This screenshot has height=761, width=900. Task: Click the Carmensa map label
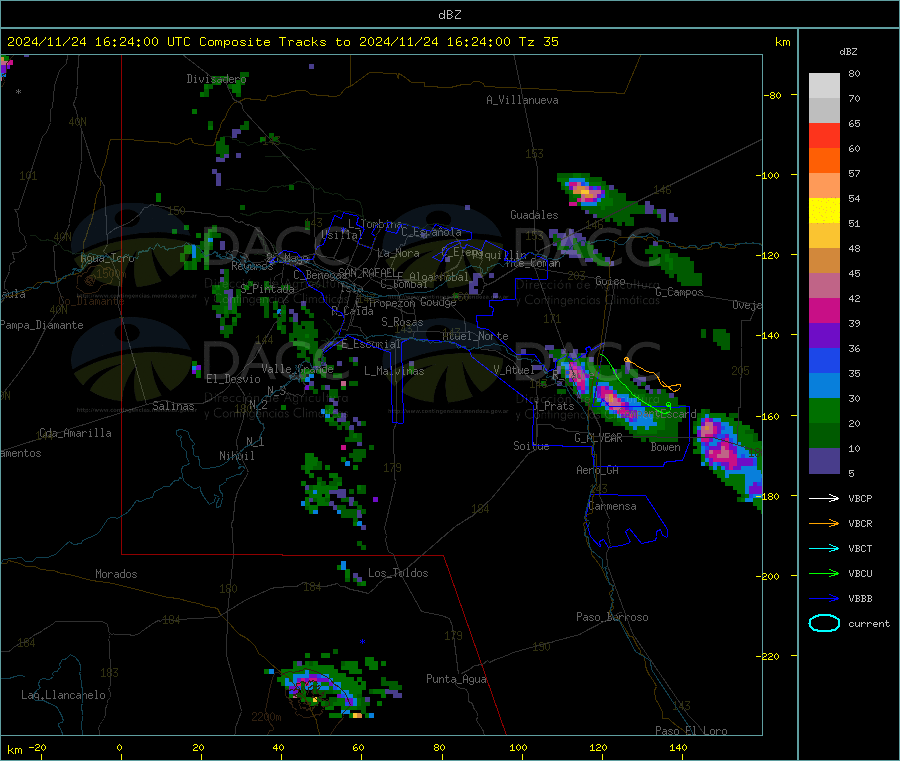(612, 506)
